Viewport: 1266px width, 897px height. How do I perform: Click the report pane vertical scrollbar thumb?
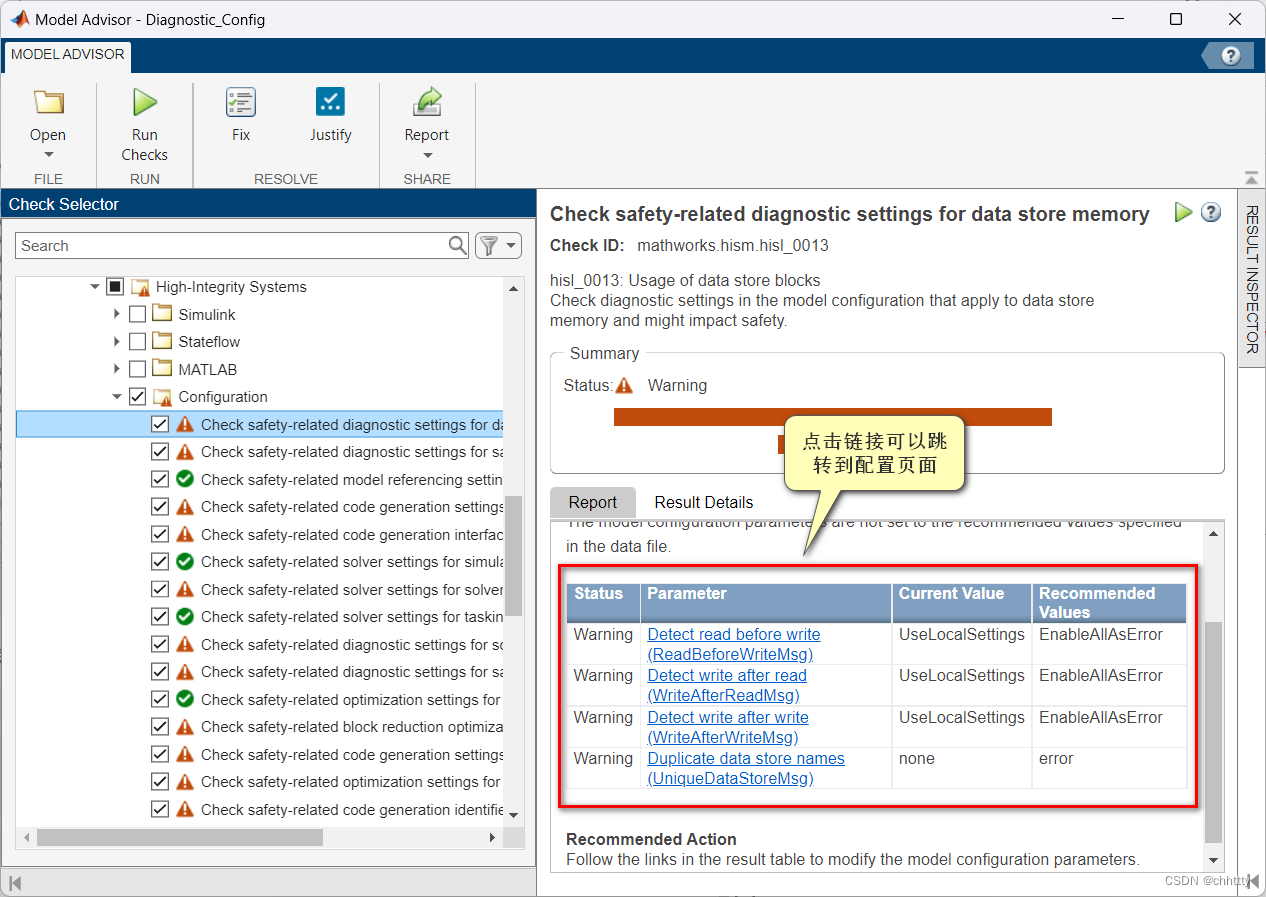[x=1213, y=732]
